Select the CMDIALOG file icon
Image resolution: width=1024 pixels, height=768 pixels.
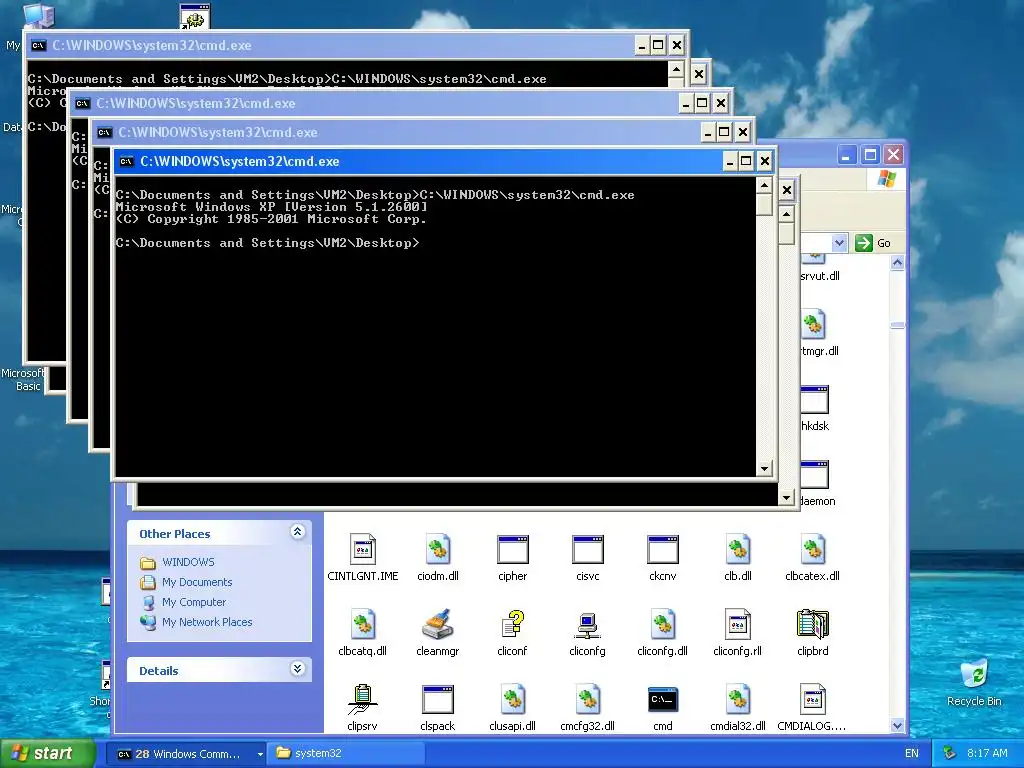(x=813, y=699)
